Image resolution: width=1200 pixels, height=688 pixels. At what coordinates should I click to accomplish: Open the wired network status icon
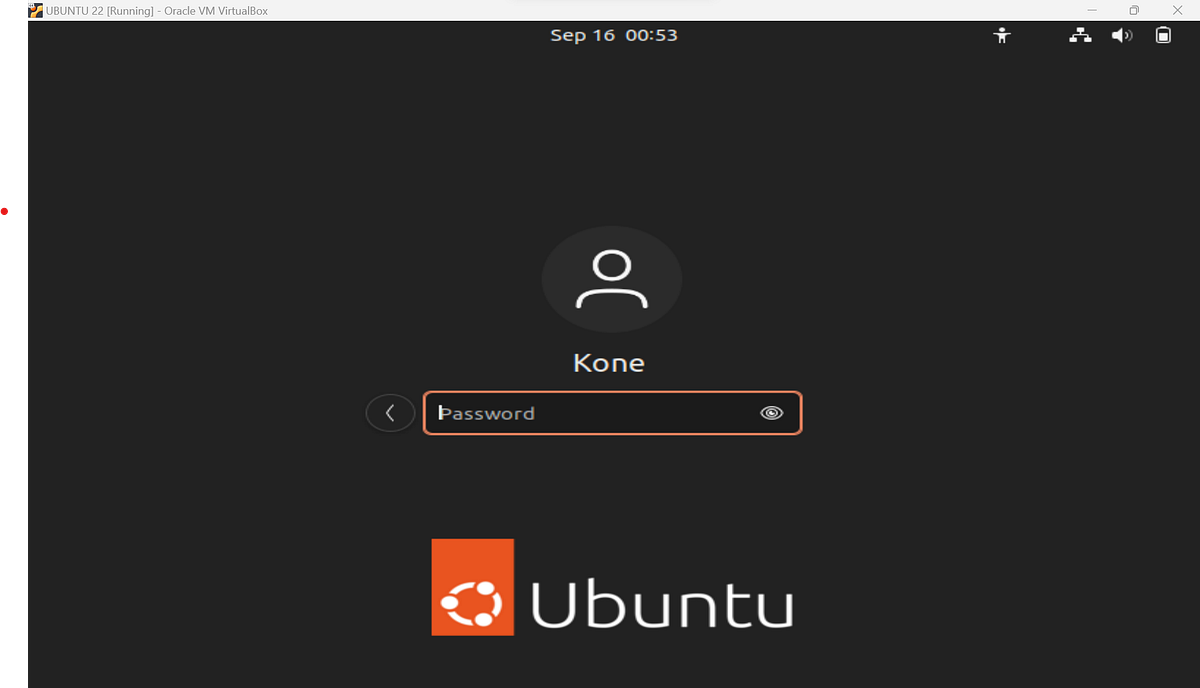[x=1080, y=35]
